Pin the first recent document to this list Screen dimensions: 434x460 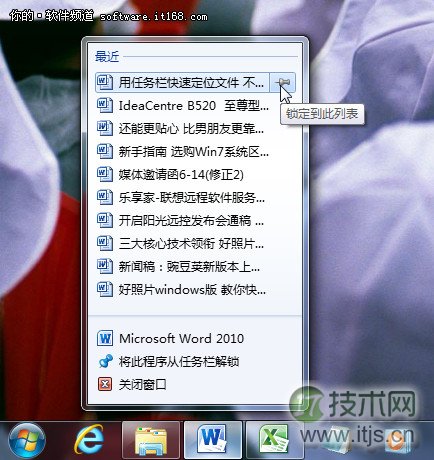(x=282, y=82)
